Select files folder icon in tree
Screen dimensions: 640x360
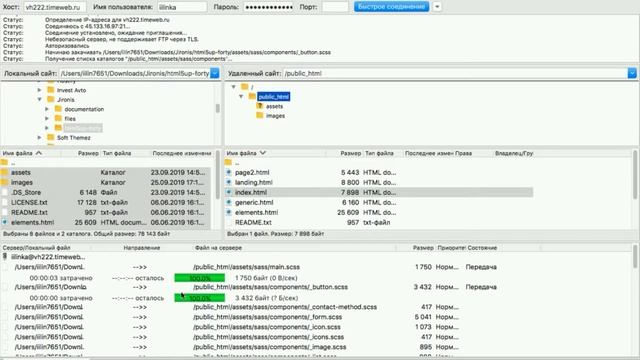click(x=58, y=118)
